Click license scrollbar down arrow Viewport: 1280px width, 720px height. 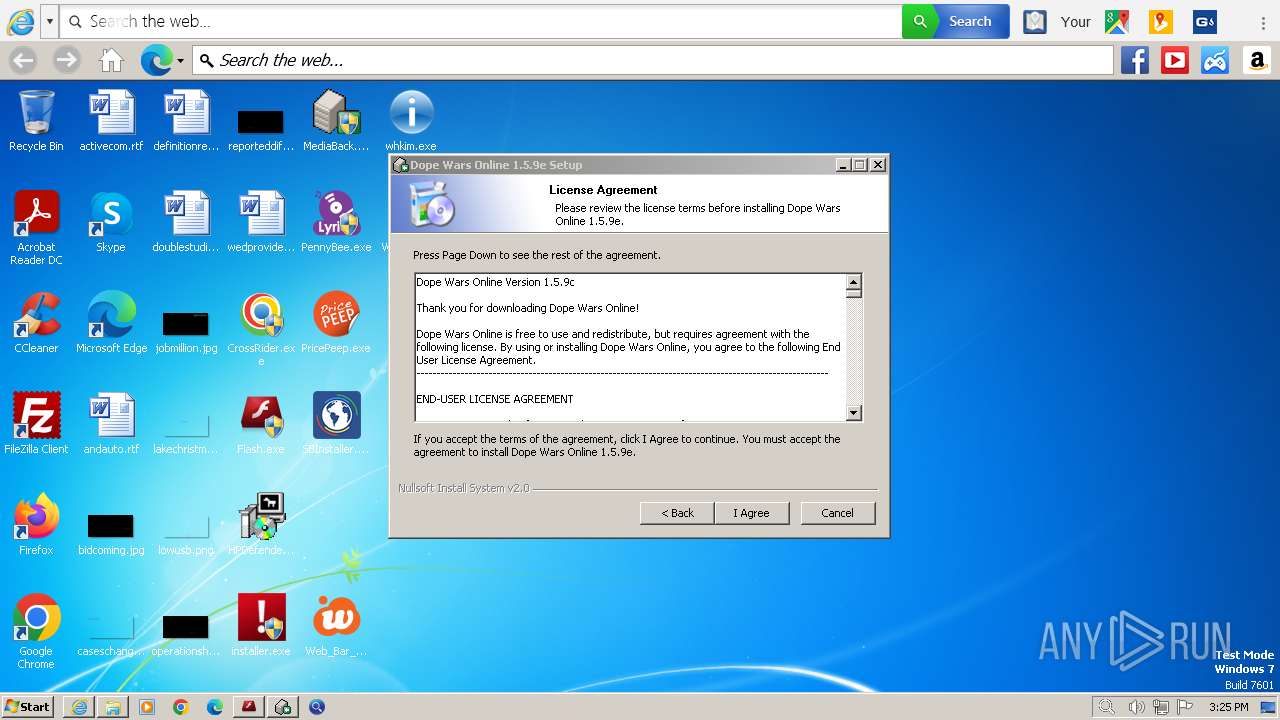853,412
